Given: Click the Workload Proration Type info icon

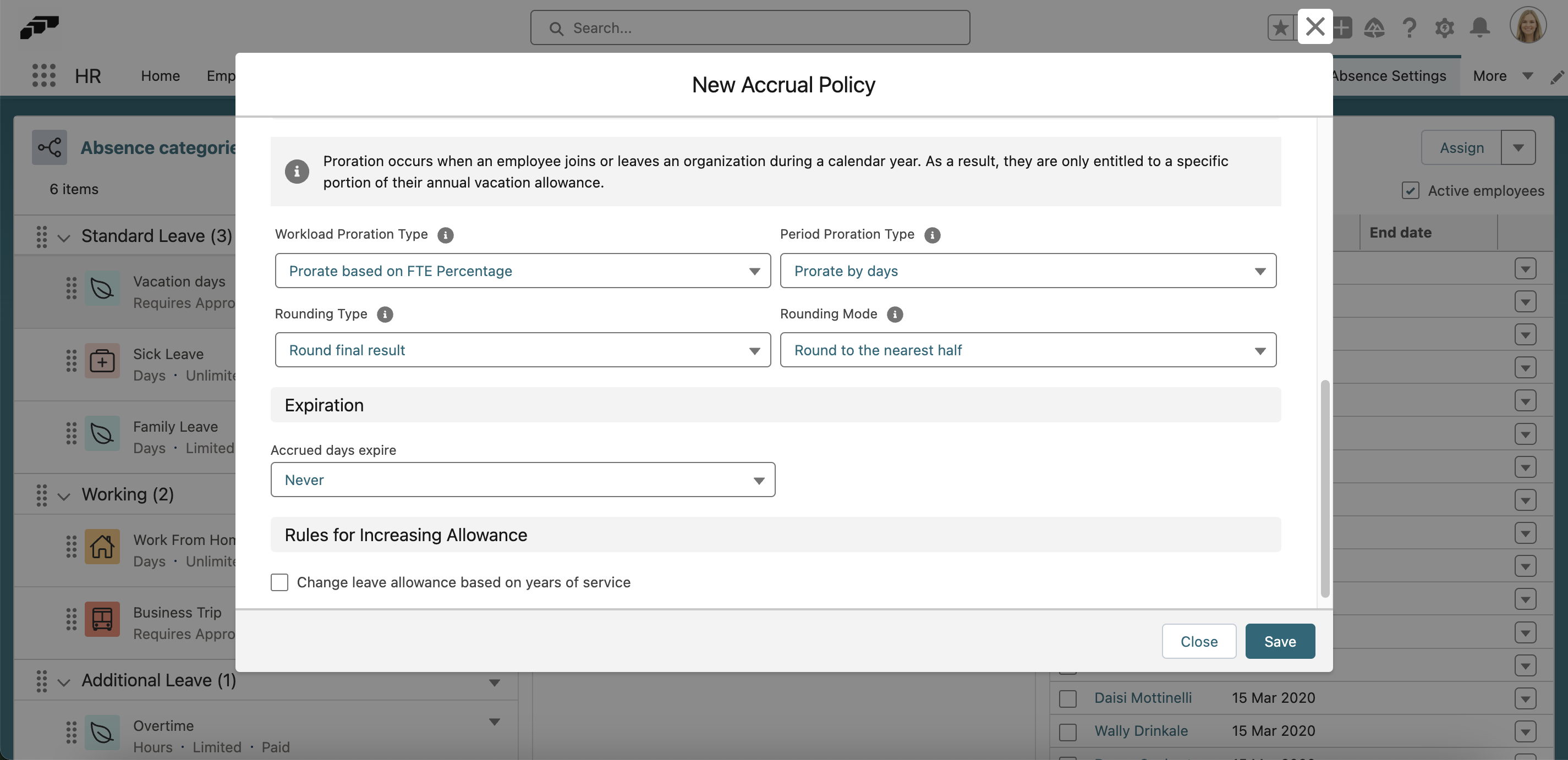Looking at the screenshot, I should [446, 235].
